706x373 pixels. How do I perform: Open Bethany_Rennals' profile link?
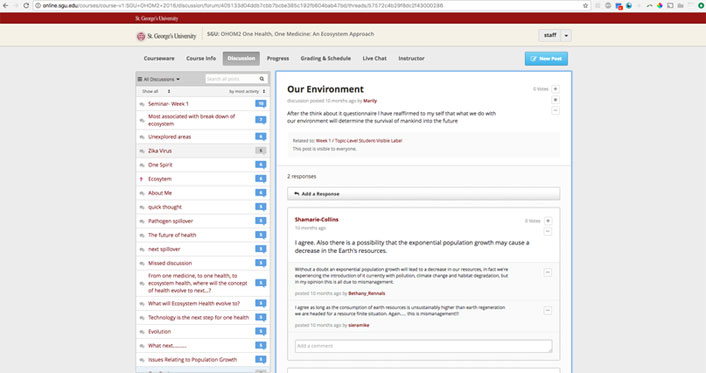pos(367,293)
